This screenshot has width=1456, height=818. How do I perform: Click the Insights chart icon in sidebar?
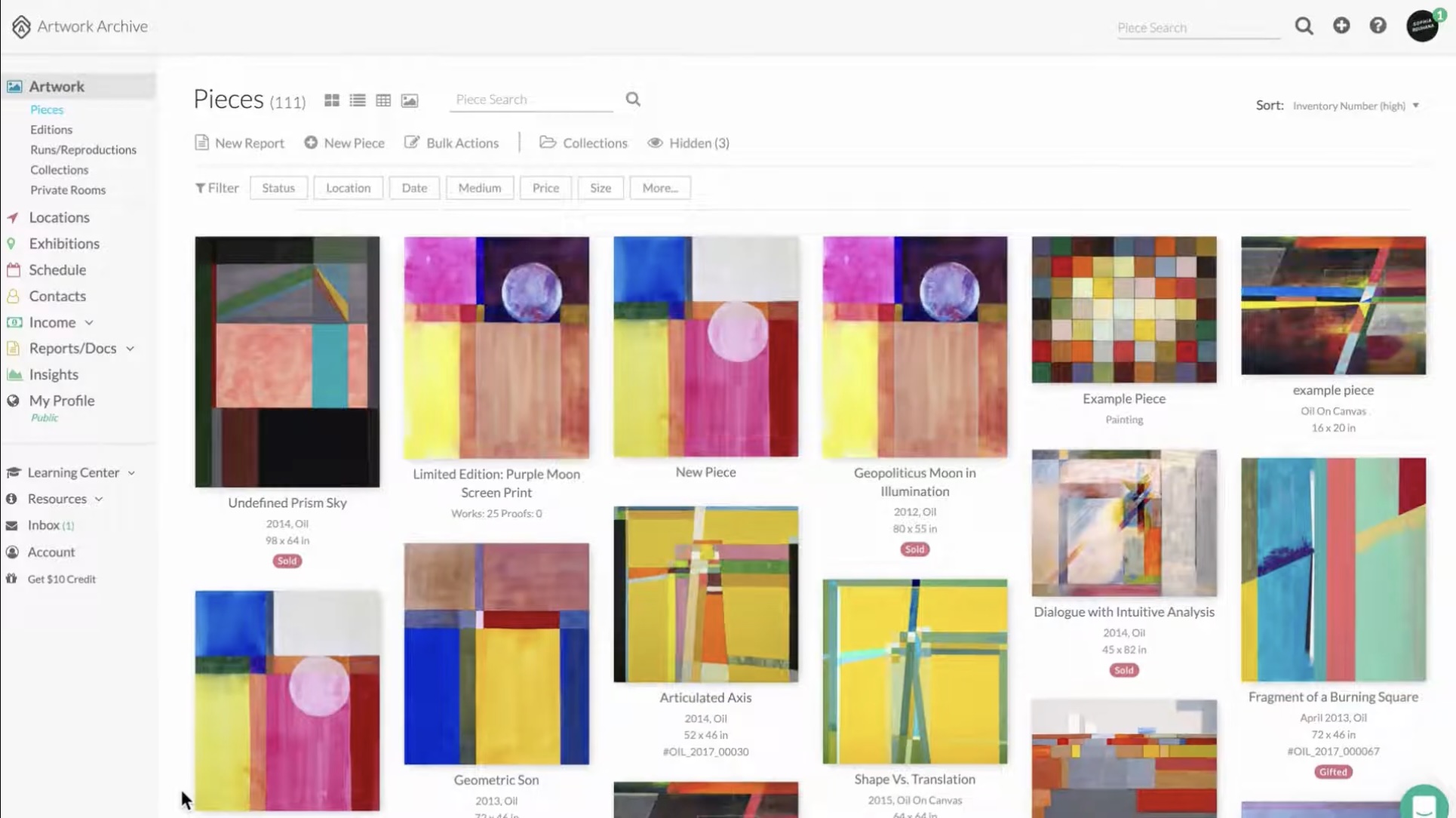(14, 374)
